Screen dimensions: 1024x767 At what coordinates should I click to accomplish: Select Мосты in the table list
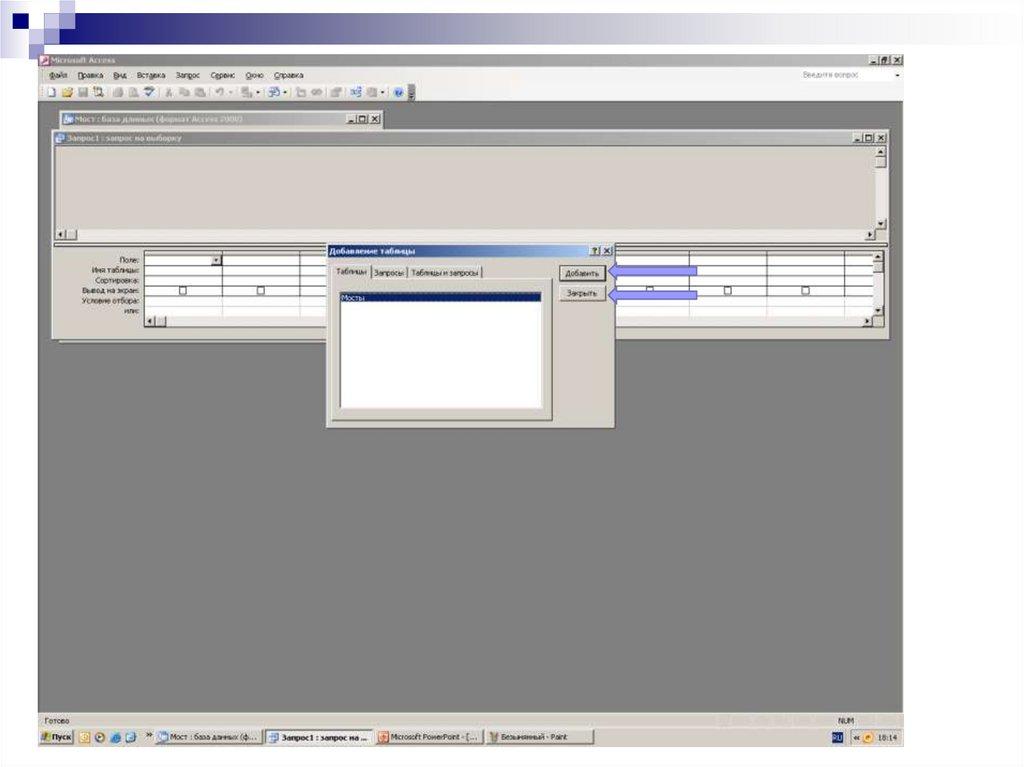point(440,298)
